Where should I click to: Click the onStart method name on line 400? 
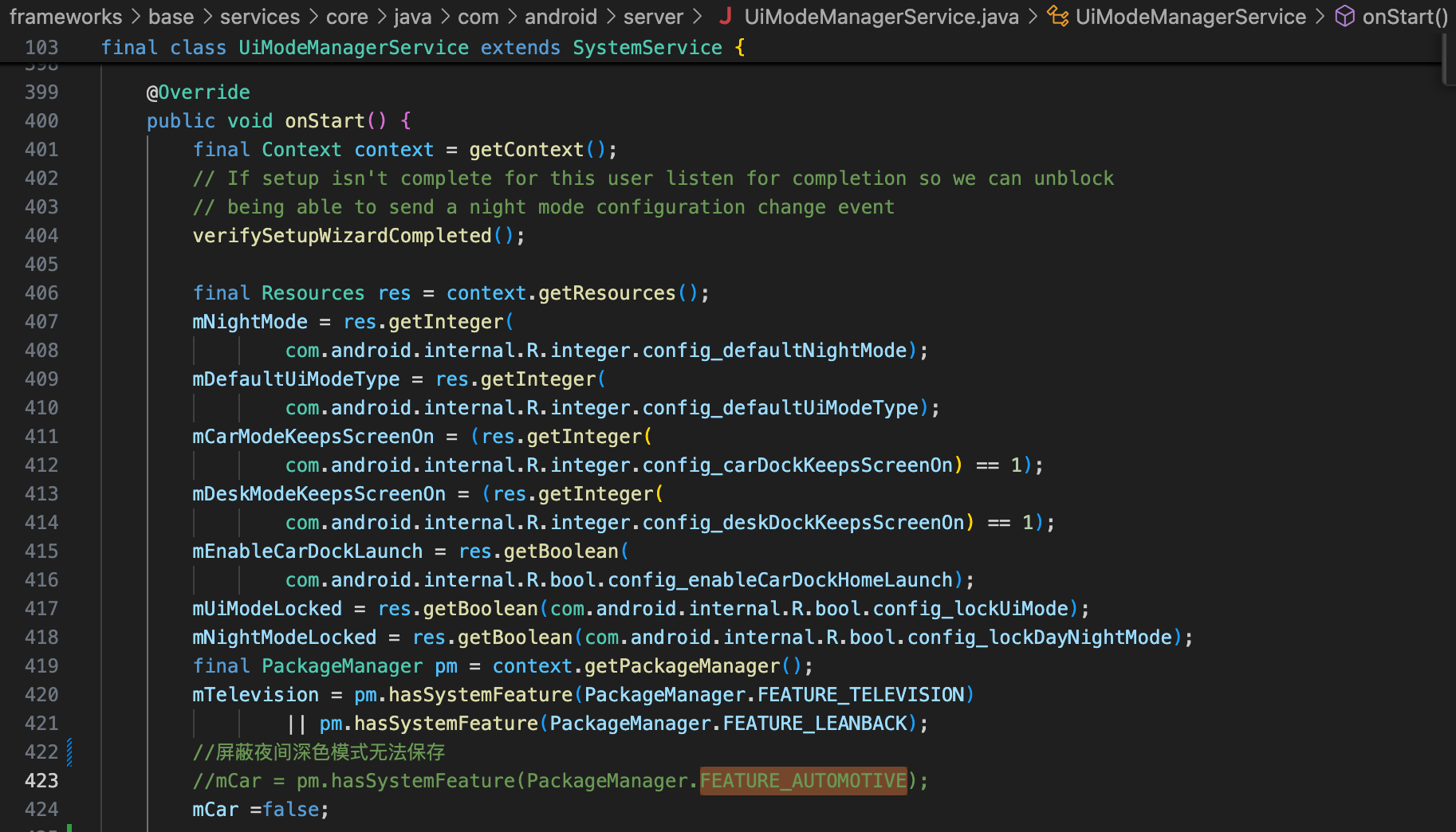[x=325, y=121]
